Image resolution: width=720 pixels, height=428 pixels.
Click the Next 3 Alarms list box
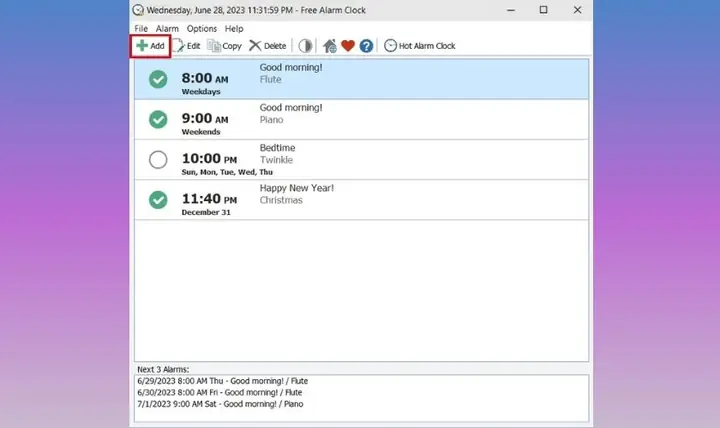(x=361, y=398)
